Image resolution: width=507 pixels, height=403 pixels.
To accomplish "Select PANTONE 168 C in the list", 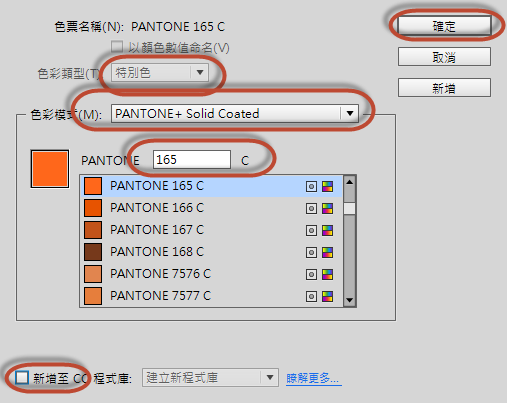I will click(211, 252).
